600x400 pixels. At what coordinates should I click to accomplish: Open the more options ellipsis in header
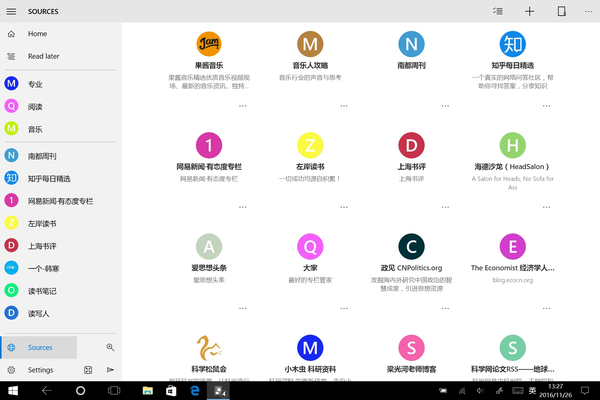click(589, 11)
